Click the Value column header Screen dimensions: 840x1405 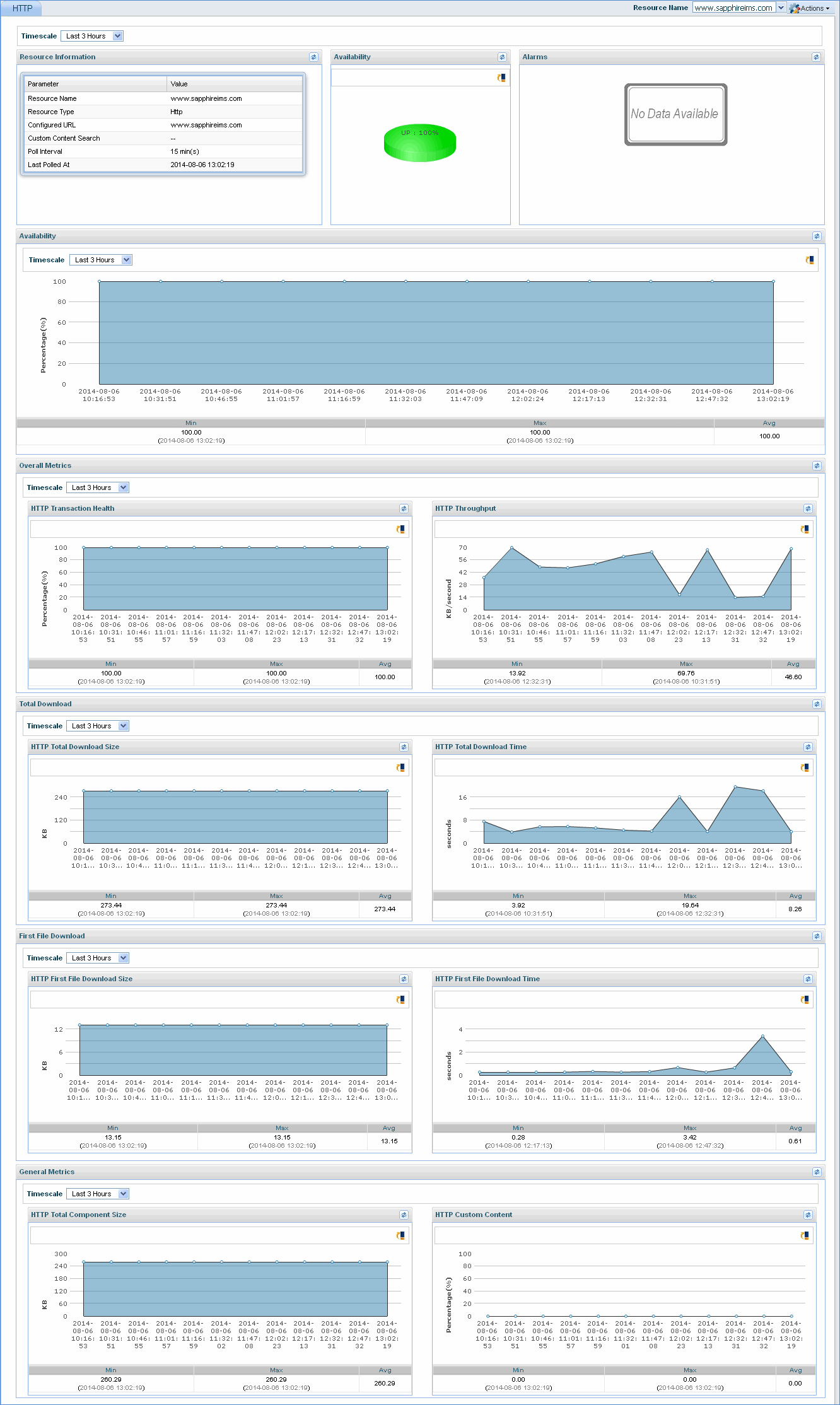(x=235, y=84)
